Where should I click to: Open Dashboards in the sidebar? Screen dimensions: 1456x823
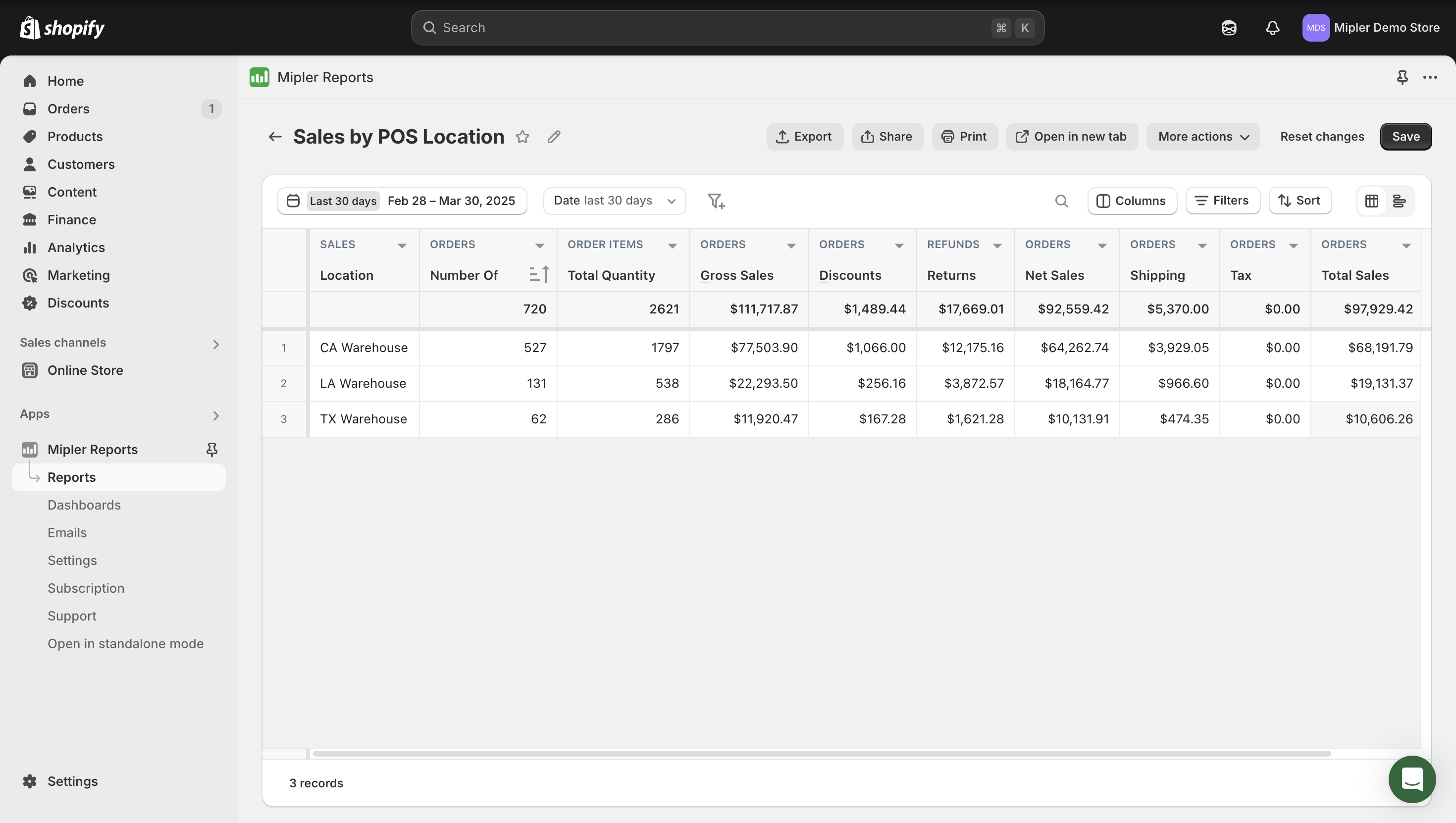tap(84, 505)
